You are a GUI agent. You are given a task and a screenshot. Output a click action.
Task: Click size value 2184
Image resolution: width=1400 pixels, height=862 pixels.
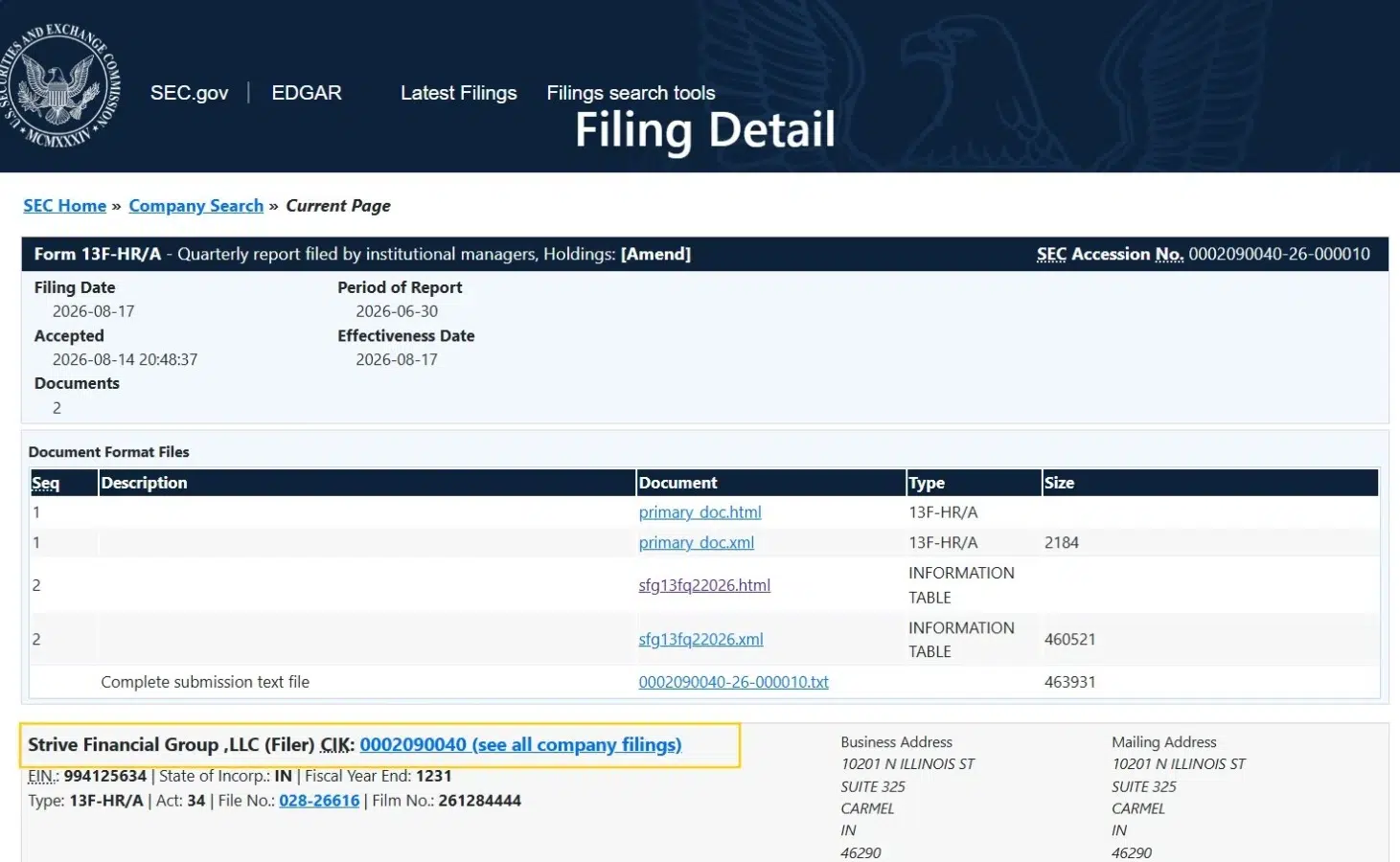pyautogui.click(x=1061, y=542)
